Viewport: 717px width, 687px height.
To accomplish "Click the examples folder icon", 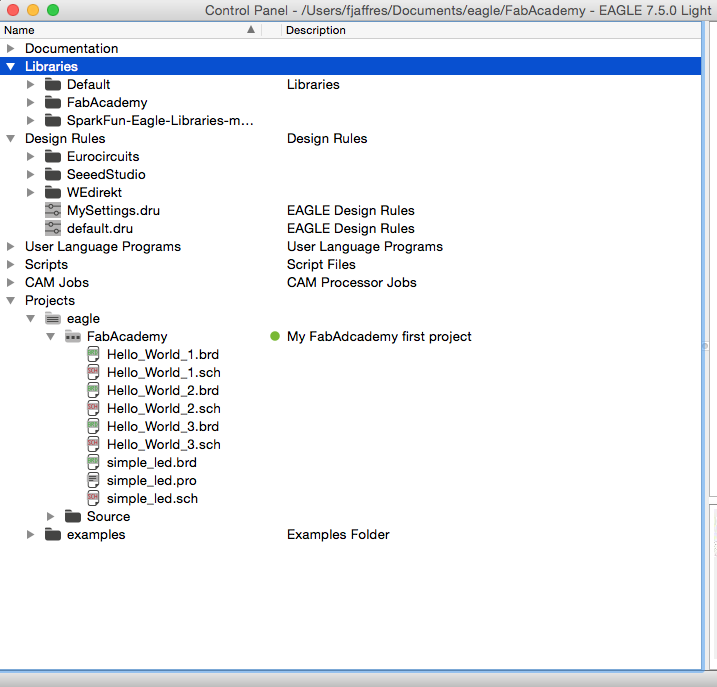I will [53, 534].
